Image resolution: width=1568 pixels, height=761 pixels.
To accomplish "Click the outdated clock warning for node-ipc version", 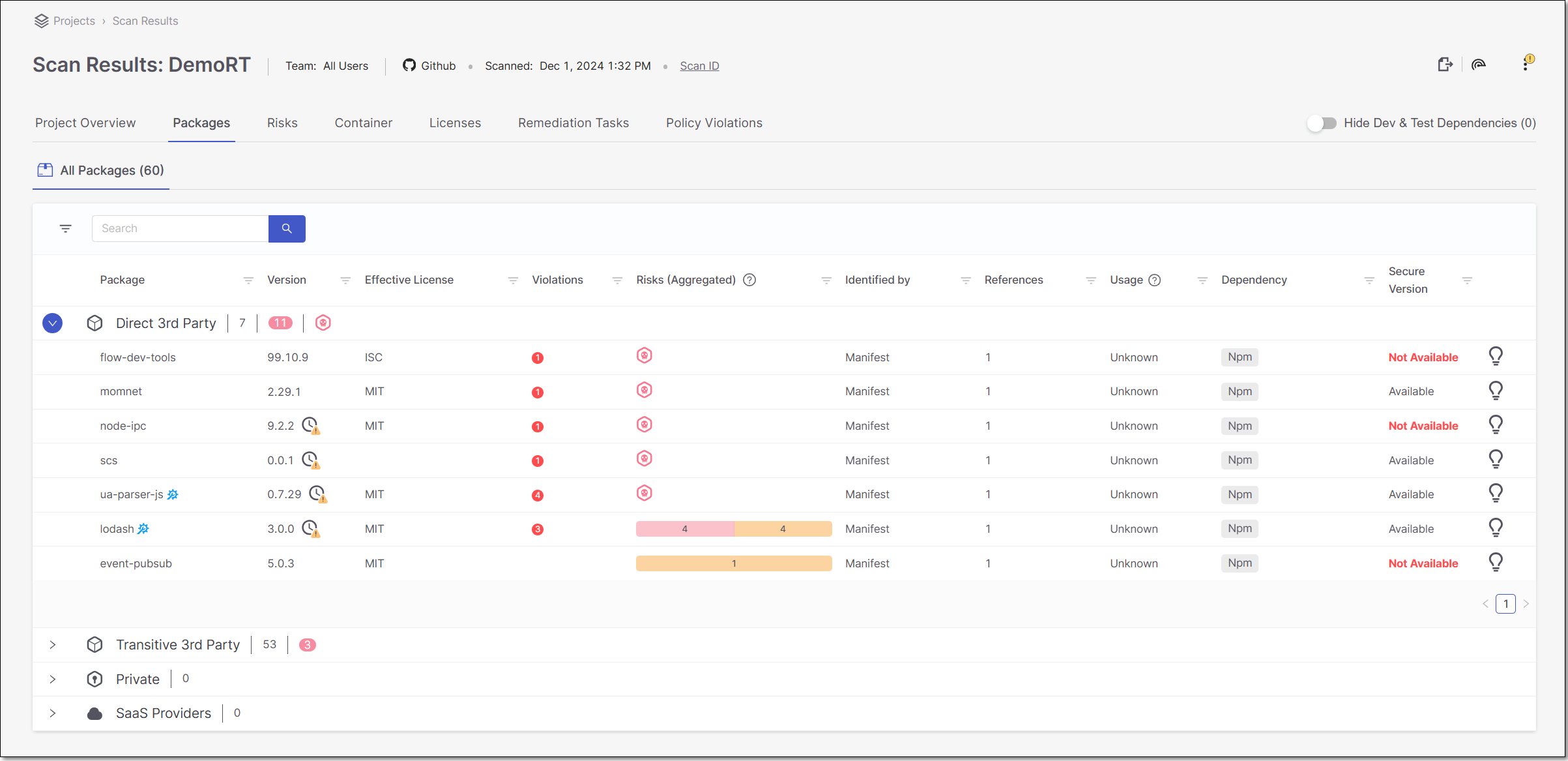I will 311,426.
